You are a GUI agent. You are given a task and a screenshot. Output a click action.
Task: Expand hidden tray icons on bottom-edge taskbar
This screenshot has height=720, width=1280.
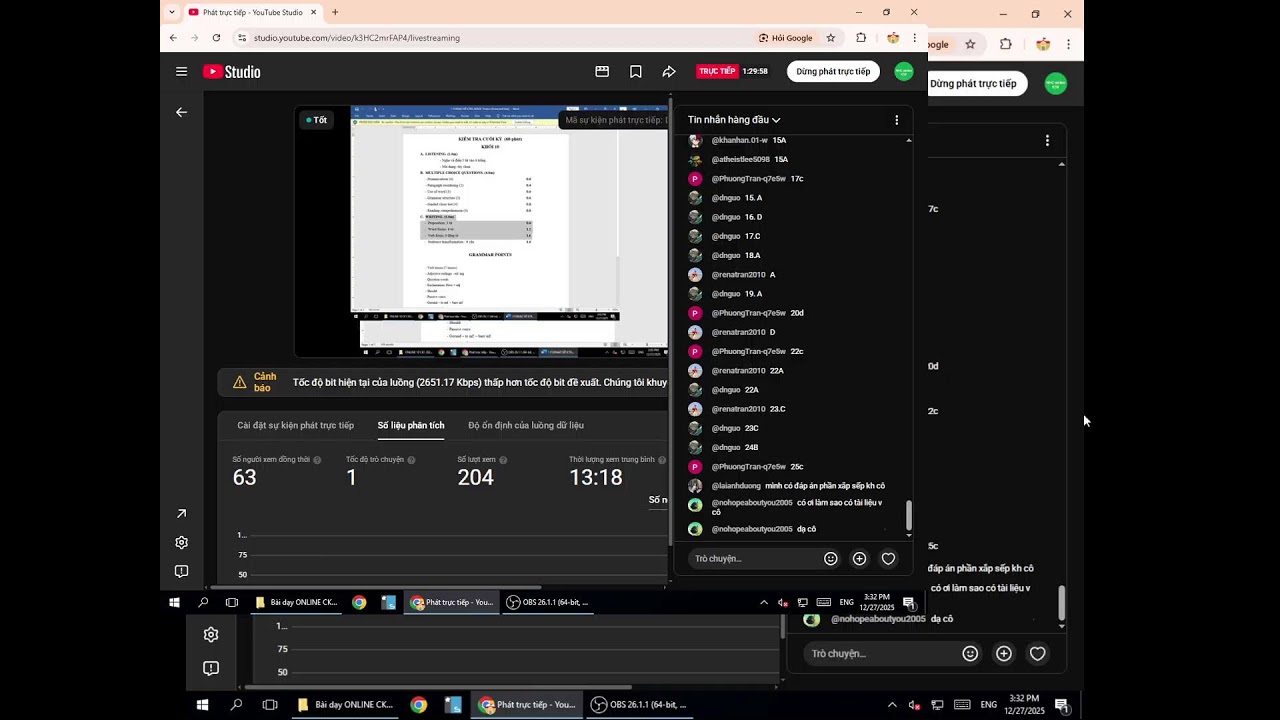click(x=892, y=705)
